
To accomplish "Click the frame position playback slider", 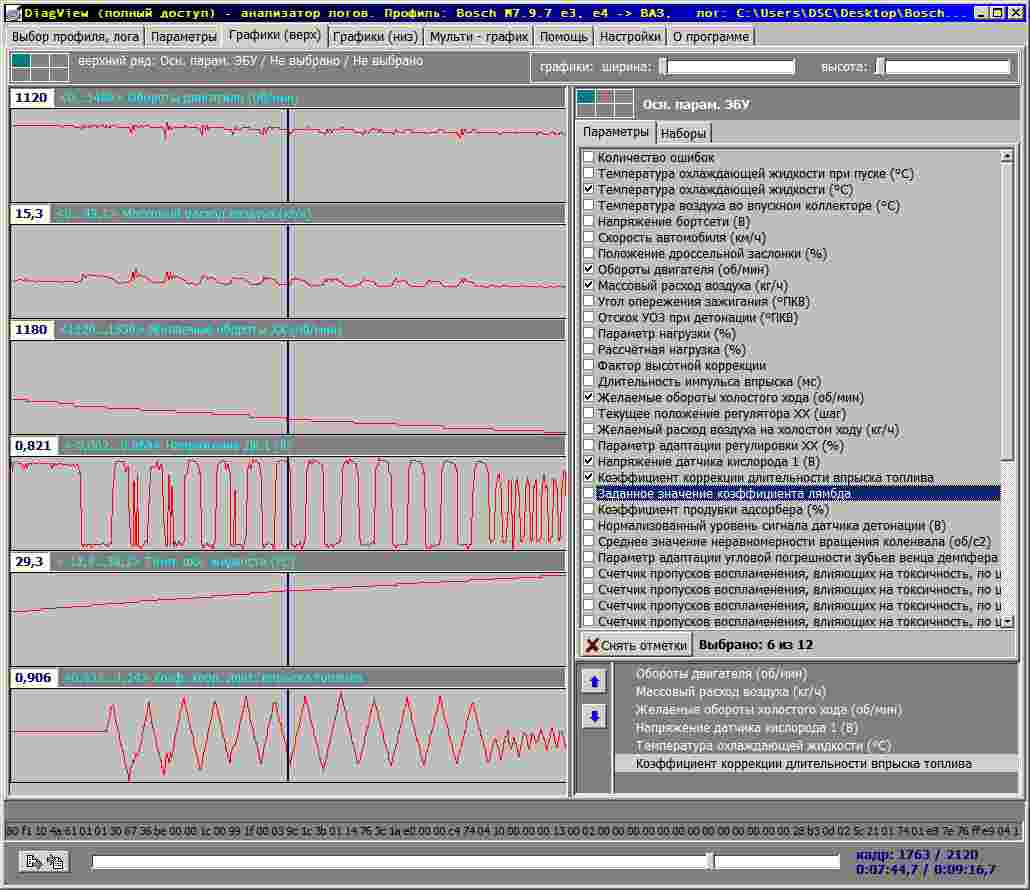I will click(x=466, y=861).
